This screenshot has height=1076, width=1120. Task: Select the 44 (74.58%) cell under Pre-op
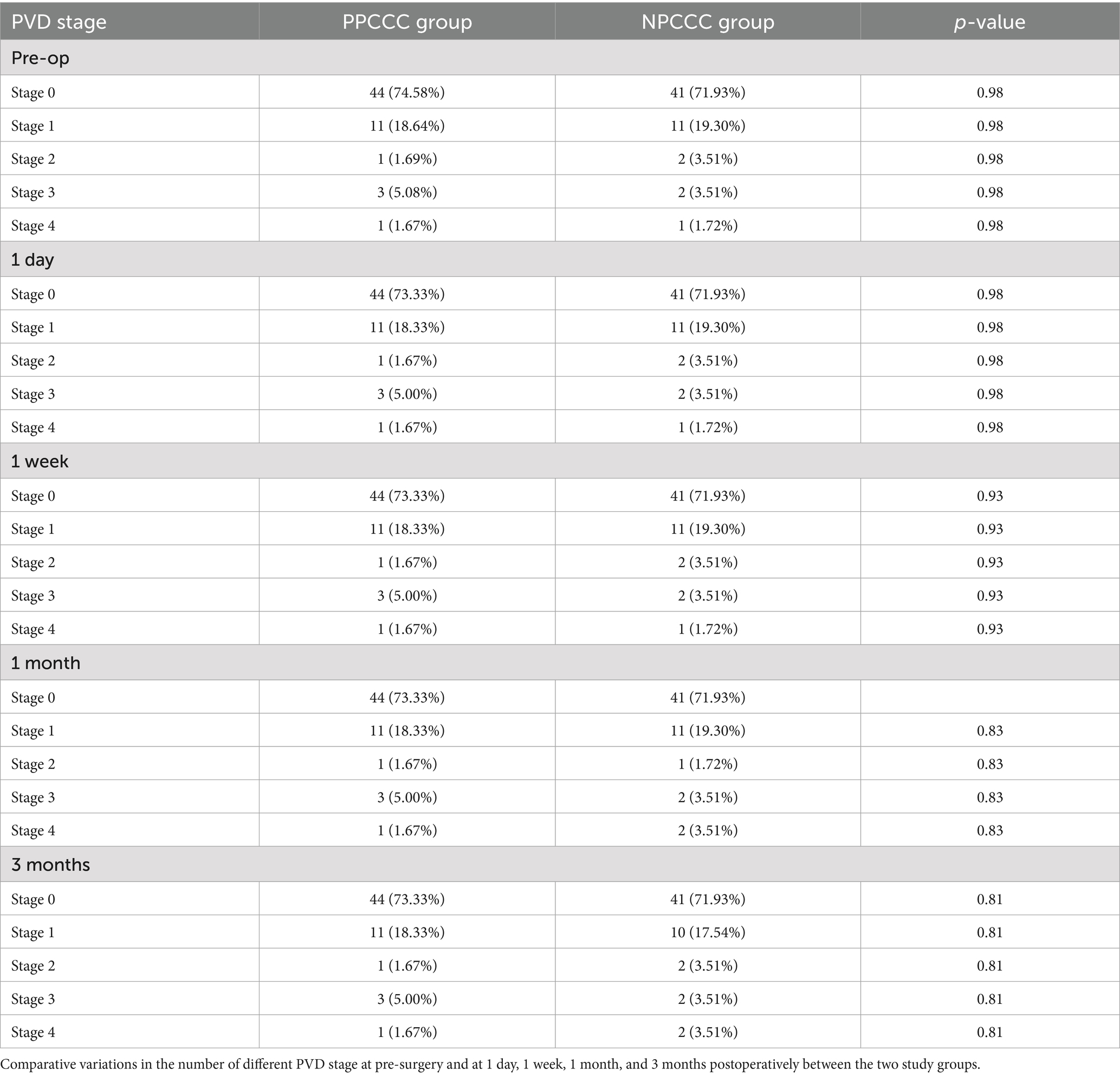coord(407,92)
